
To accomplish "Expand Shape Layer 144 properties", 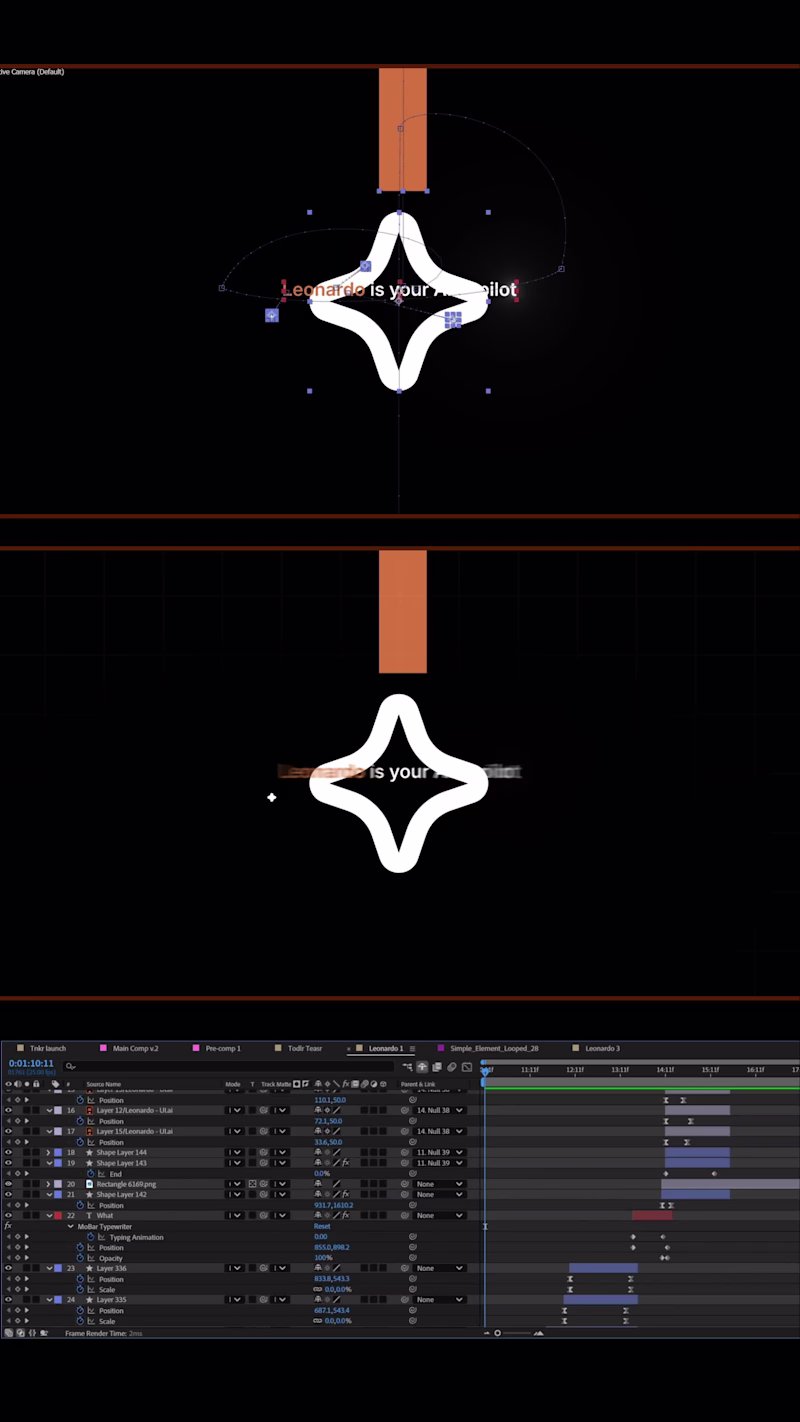I will pos(49,1152).
